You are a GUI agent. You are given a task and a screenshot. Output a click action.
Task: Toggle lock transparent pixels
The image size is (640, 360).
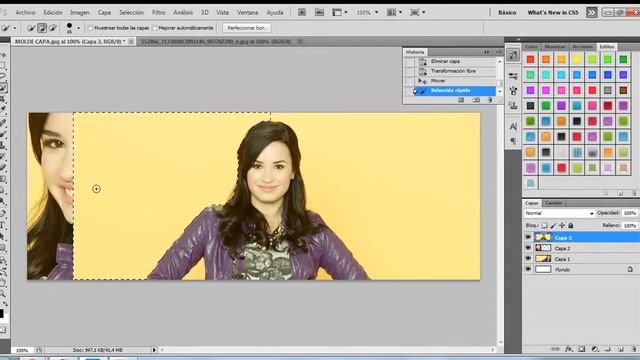point(544,225)
